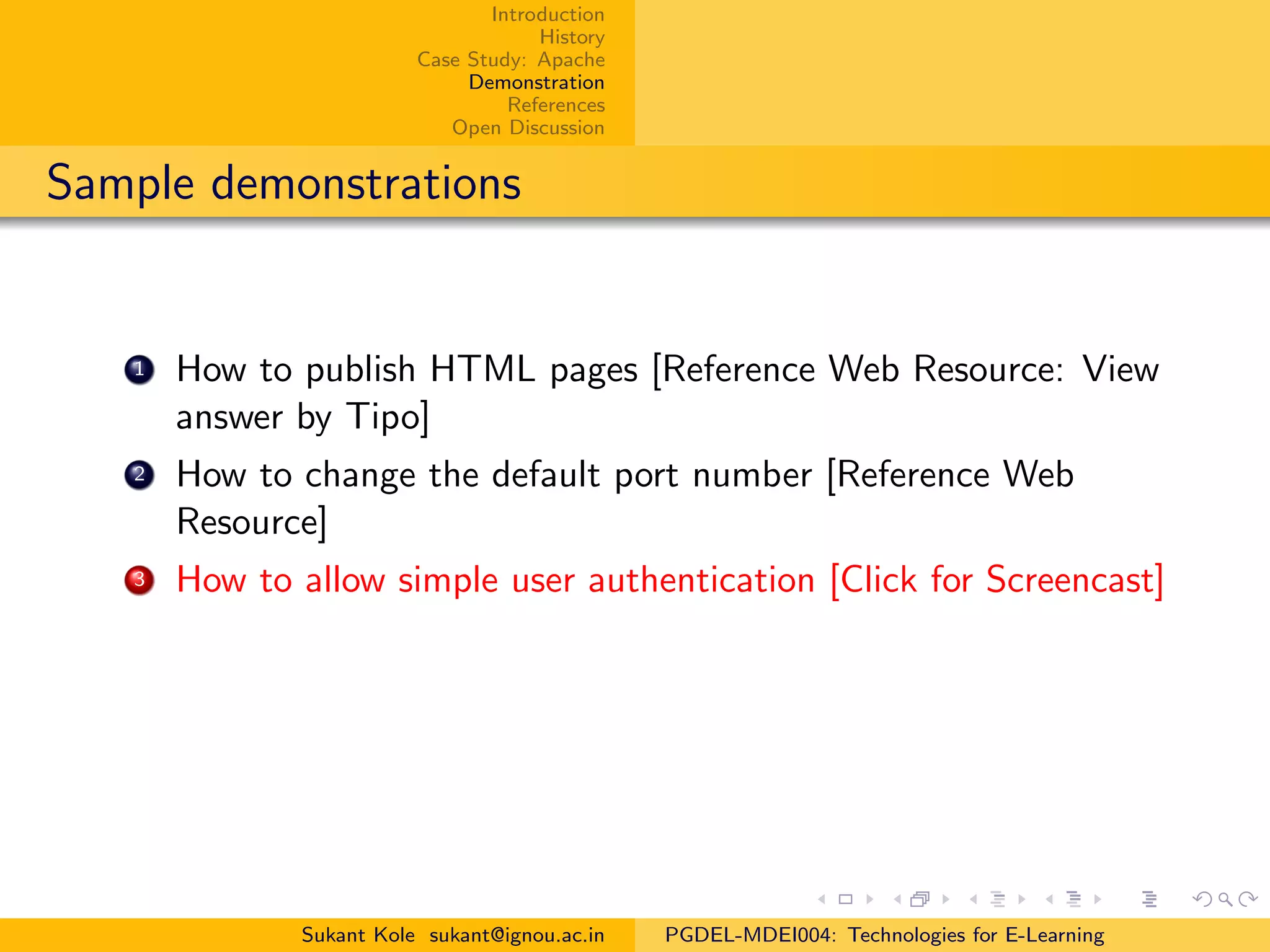Click the search magnifier icon in navigation bar

[1225, 899]
